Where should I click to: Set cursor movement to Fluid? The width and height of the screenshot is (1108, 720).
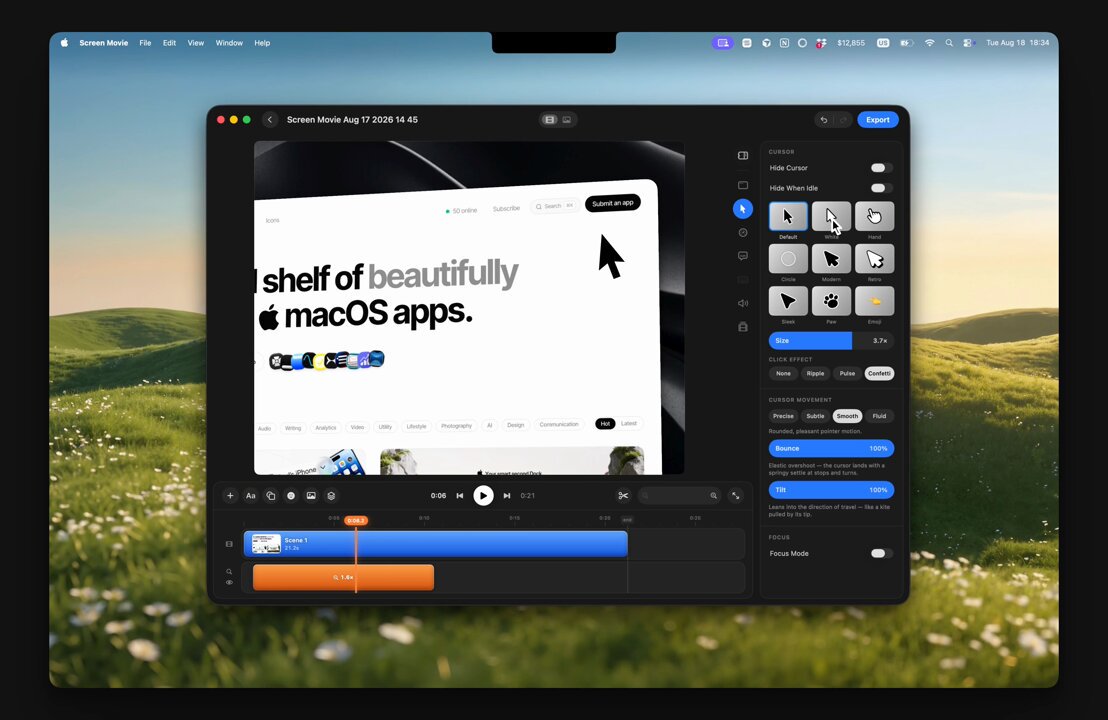pyautogui.click(x=879, y=416)
